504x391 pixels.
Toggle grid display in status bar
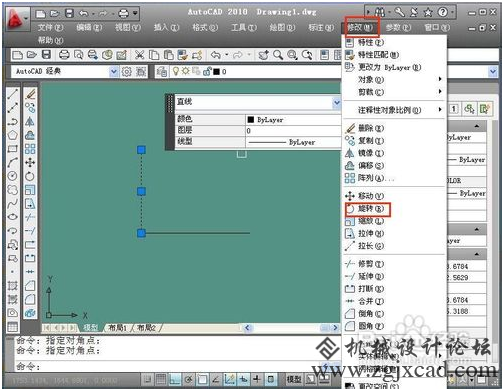pos(161,379)
